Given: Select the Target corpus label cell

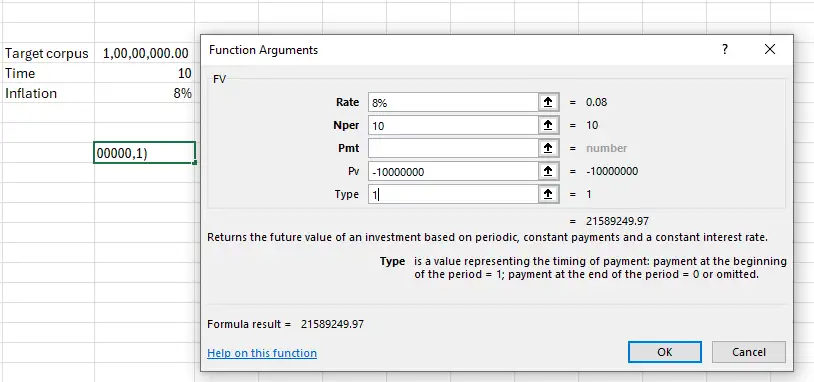Looking at the screenshot, I should click(x=48, y=53).
